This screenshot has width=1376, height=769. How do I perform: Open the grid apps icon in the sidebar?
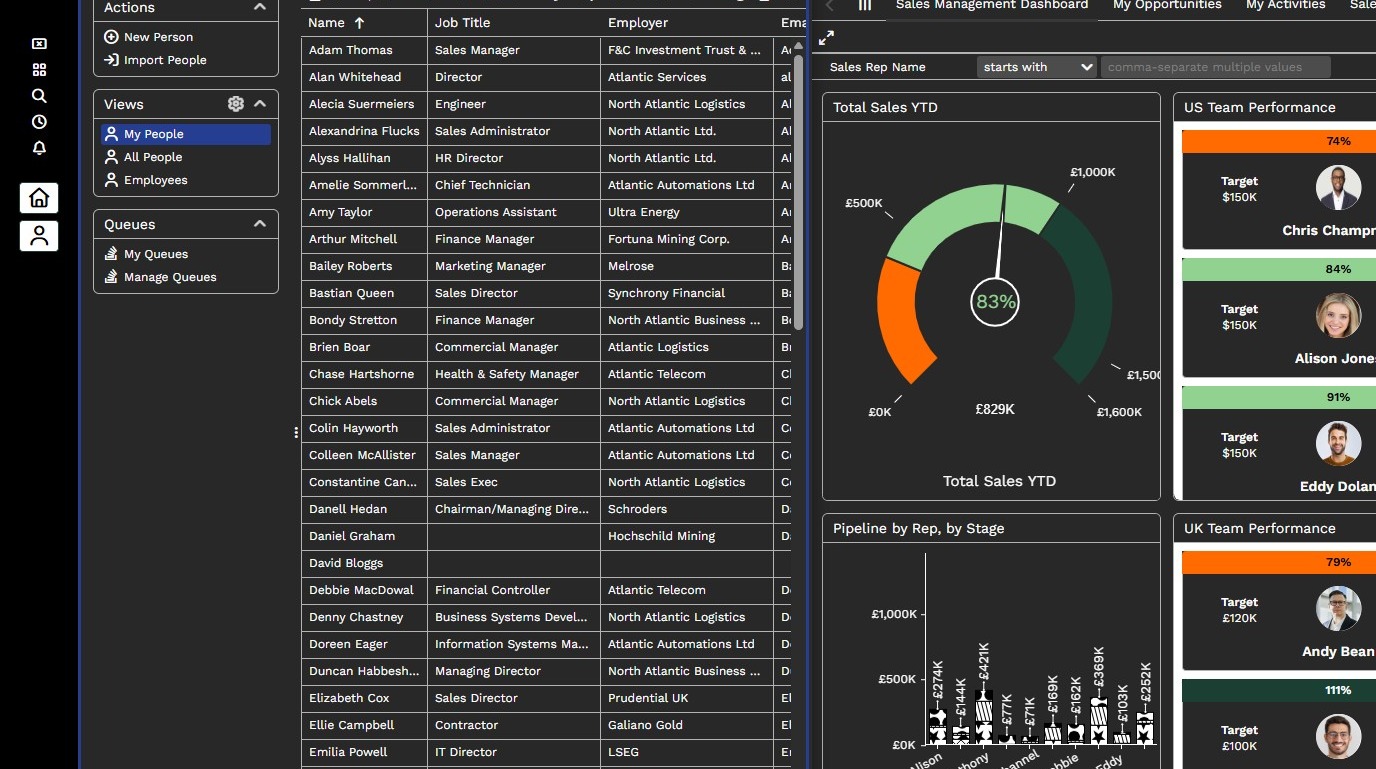[39, 70]
